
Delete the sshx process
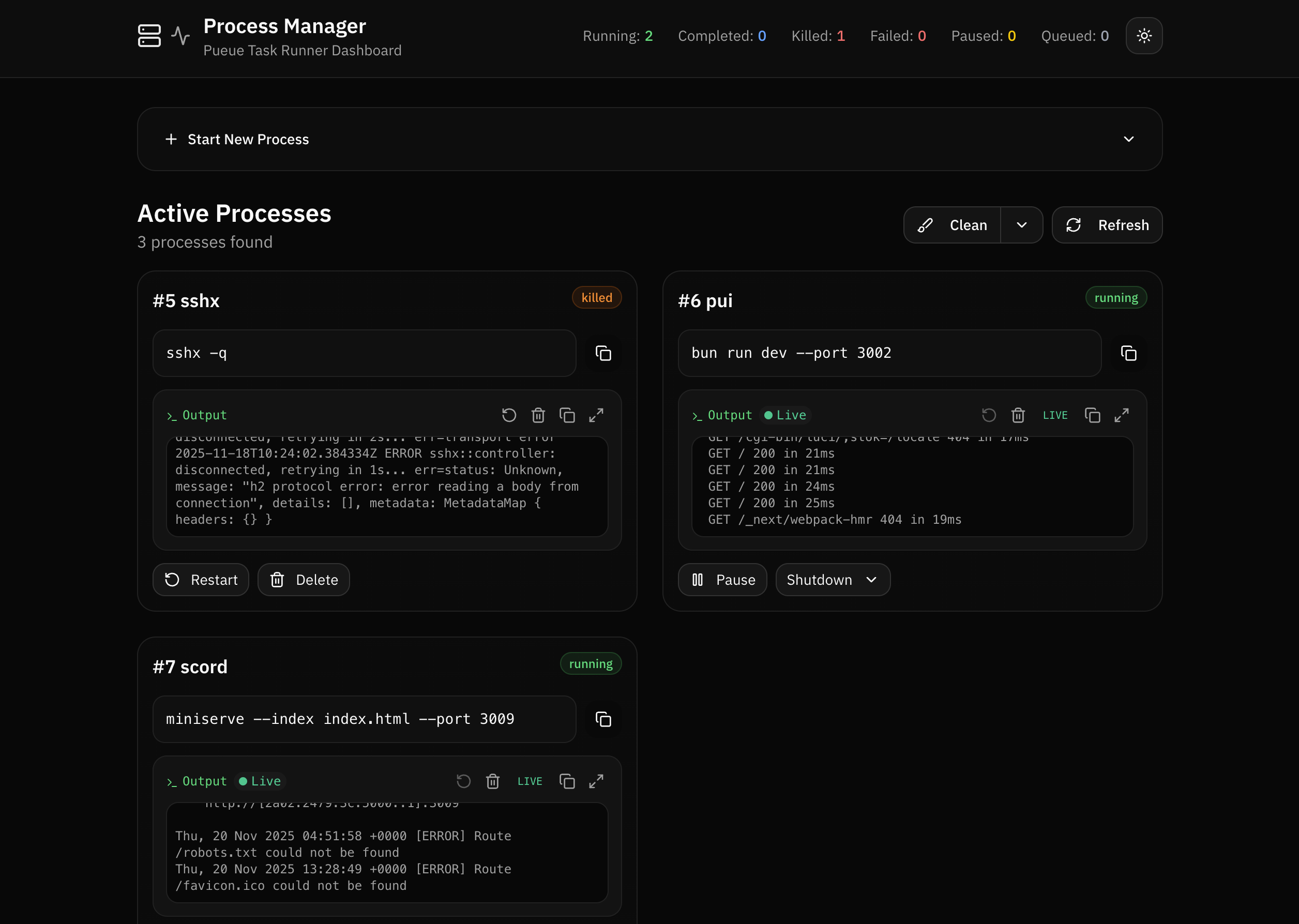tap(303, 580)
